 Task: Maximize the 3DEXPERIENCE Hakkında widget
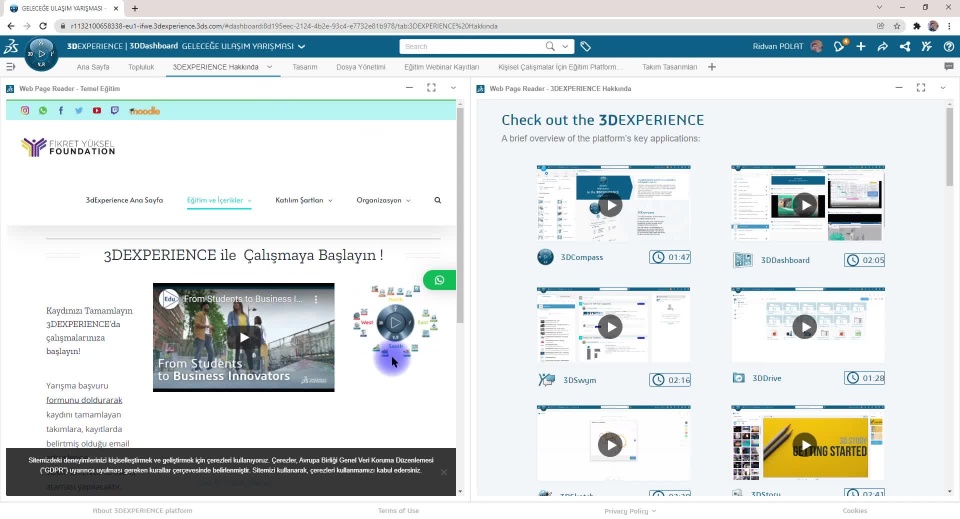921,88
